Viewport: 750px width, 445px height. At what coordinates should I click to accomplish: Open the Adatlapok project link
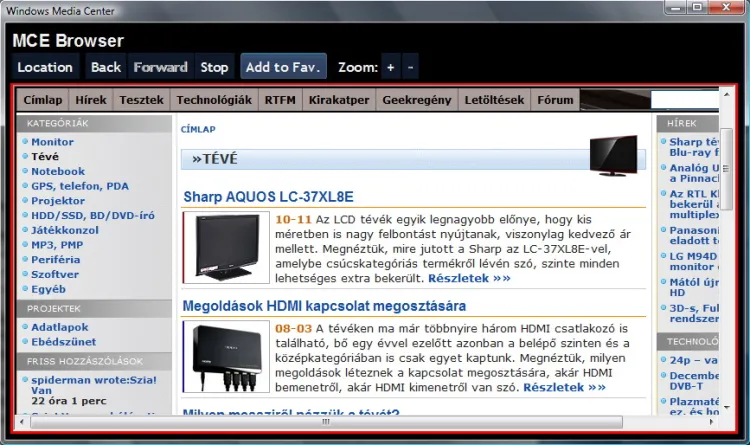click(x=60, y=327)
